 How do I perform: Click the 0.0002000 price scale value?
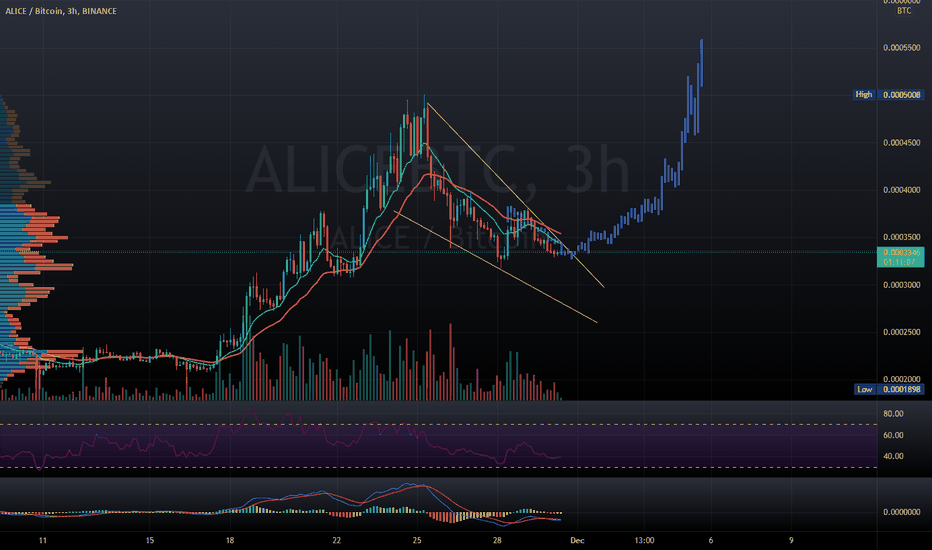pos(902,379)
